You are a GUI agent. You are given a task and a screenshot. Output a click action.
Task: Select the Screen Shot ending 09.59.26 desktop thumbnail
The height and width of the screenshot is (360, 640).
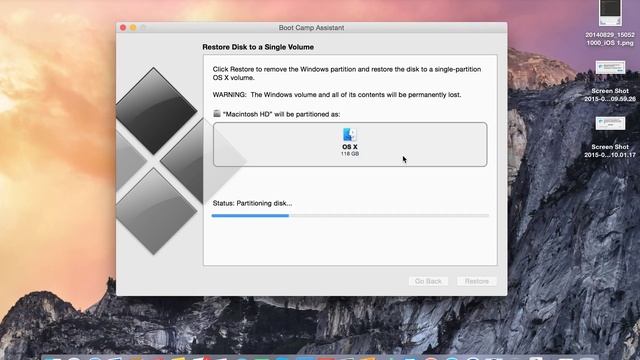pos(610,67)
